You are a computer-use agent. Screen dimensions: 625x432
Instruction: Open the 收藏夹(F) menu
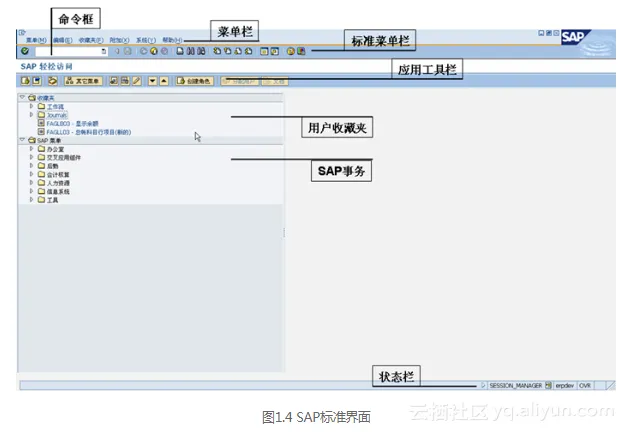91,40
